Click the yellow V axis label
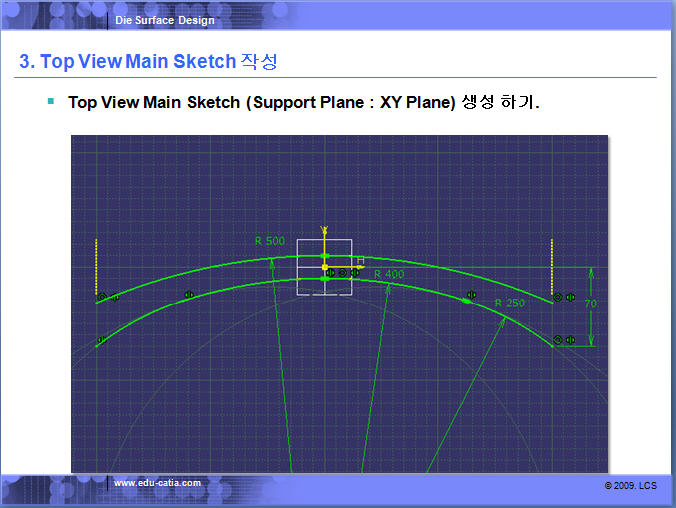Image resolution: width=676 pixels, height=508 pixels. pos(323,230)
